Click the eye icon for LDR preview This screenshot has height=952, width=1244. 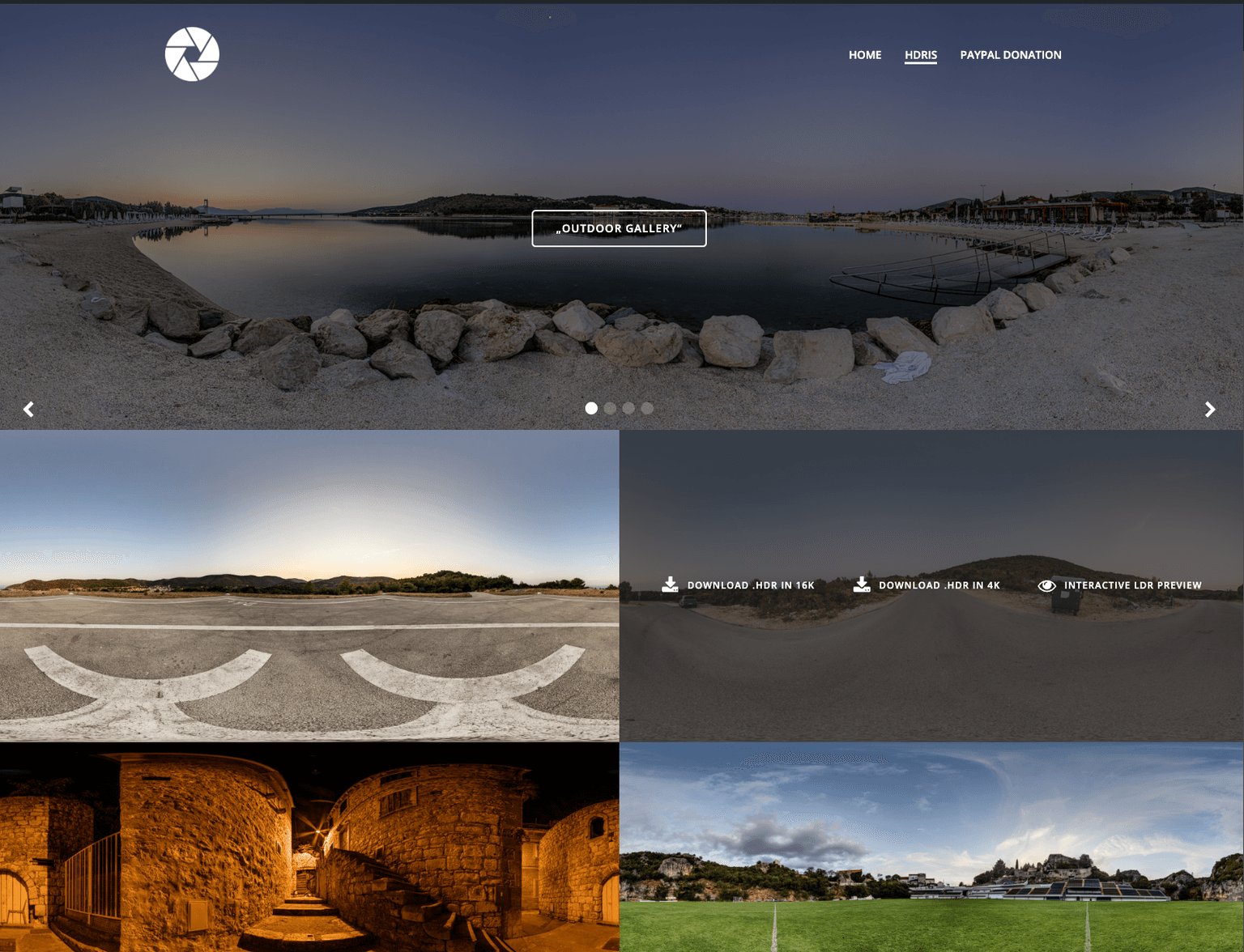(1046, 585)
